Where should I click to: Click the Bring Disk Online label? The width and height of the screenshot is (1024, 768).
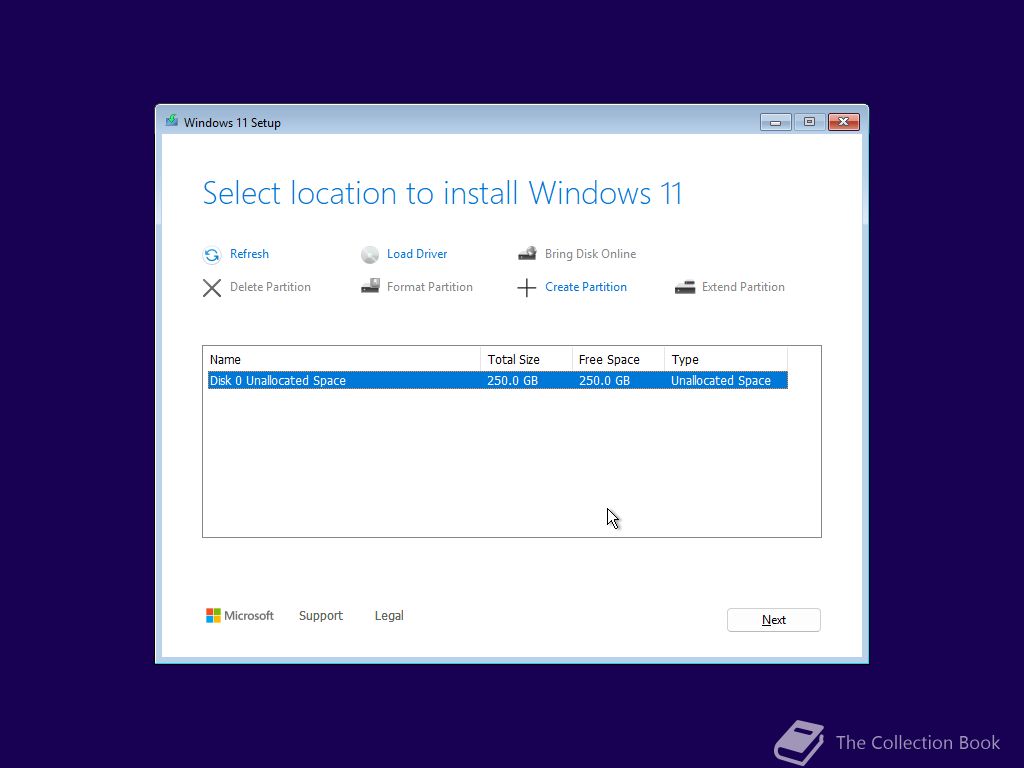(x=590, y=254)
